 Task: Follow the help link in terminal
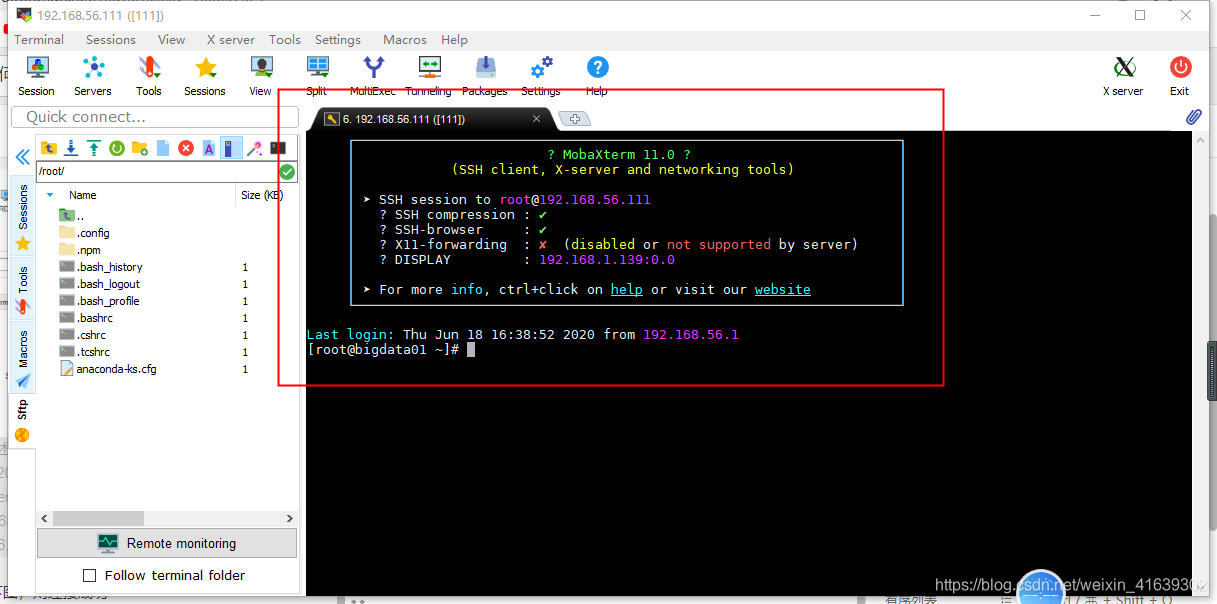(x=627, y=289)
